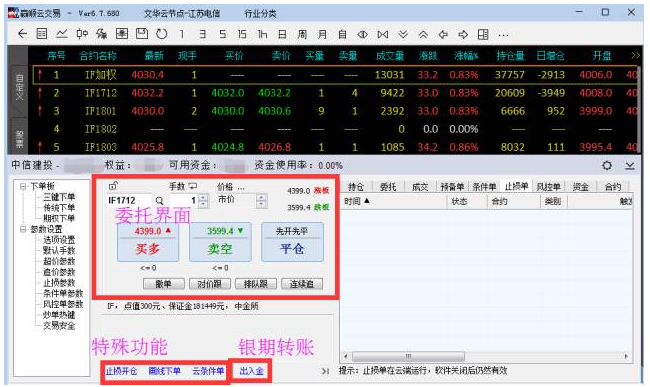Click the 平仓 close-position button
The image size is (650, 387).
click(x=292, y=242)
